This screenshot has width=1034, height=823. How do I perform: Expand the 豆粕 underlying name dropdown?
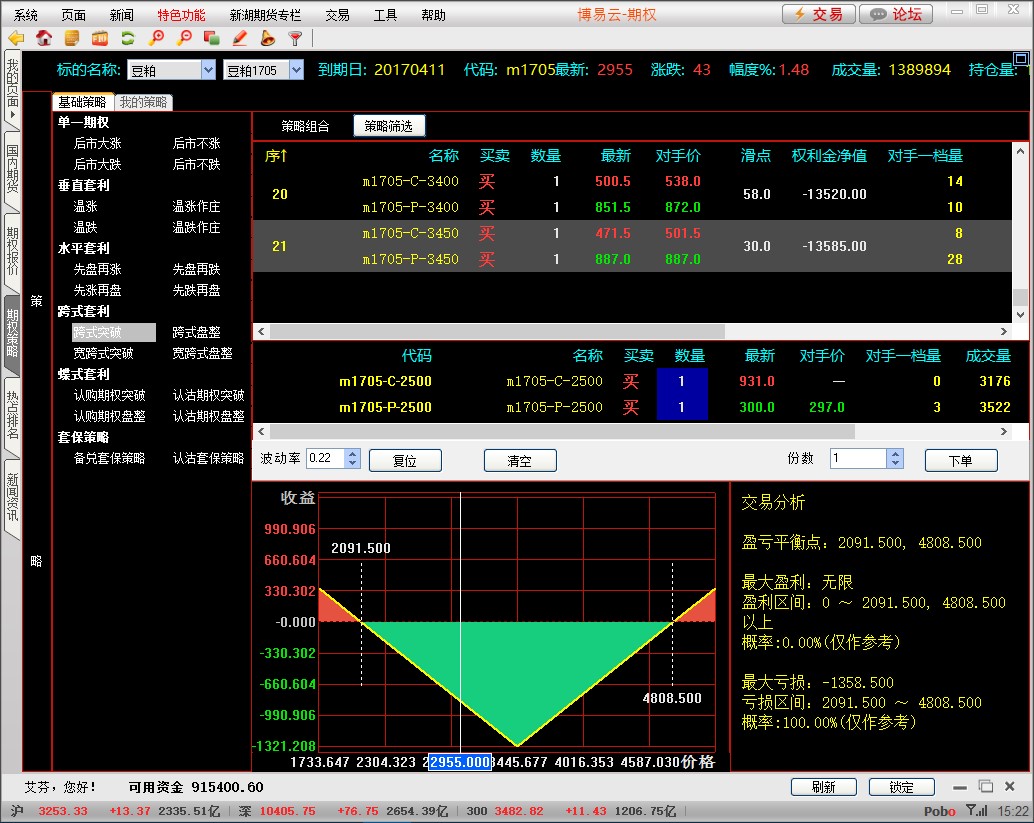point(208,70)
